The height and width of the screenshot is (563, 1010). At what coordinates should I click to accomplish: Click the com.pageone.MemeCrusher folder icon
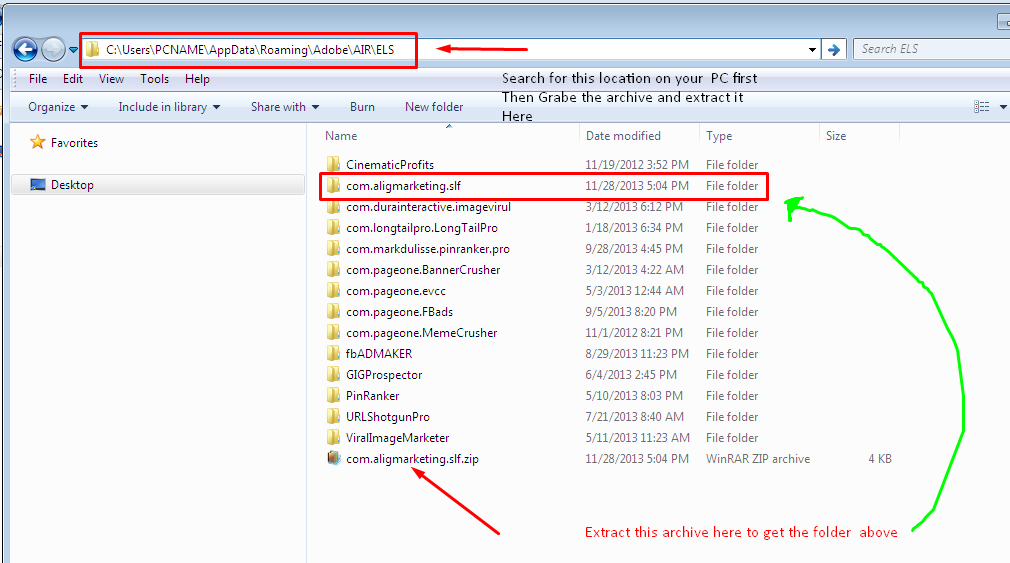pyautogui.click(x=333, y=332)
